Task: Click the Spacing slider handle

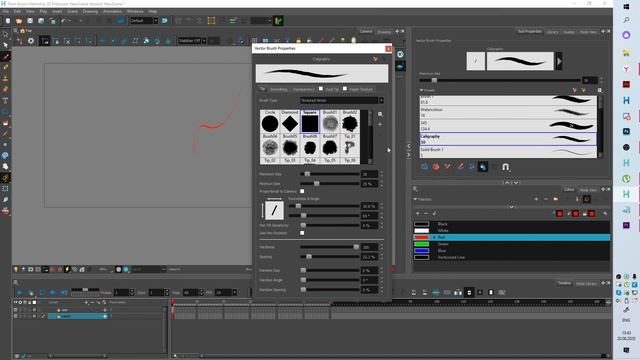Action: click(x=309, y=257)
